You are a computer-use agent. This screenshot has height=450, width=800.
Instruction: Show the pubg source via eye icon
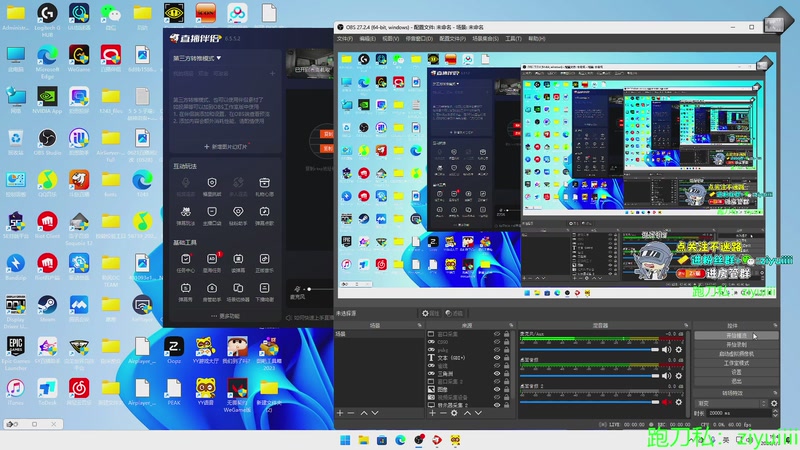[497, 350]
